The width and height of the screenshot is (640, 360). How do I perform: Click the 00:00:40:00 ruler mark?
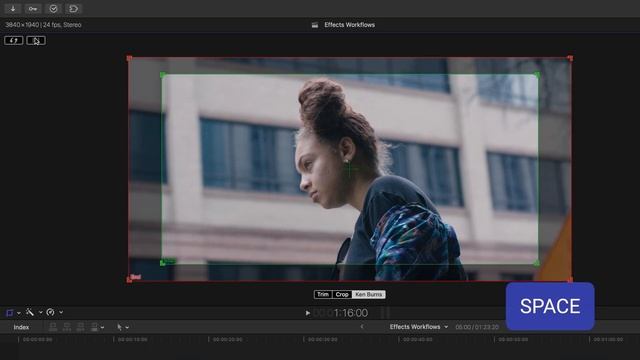(418, 339)
